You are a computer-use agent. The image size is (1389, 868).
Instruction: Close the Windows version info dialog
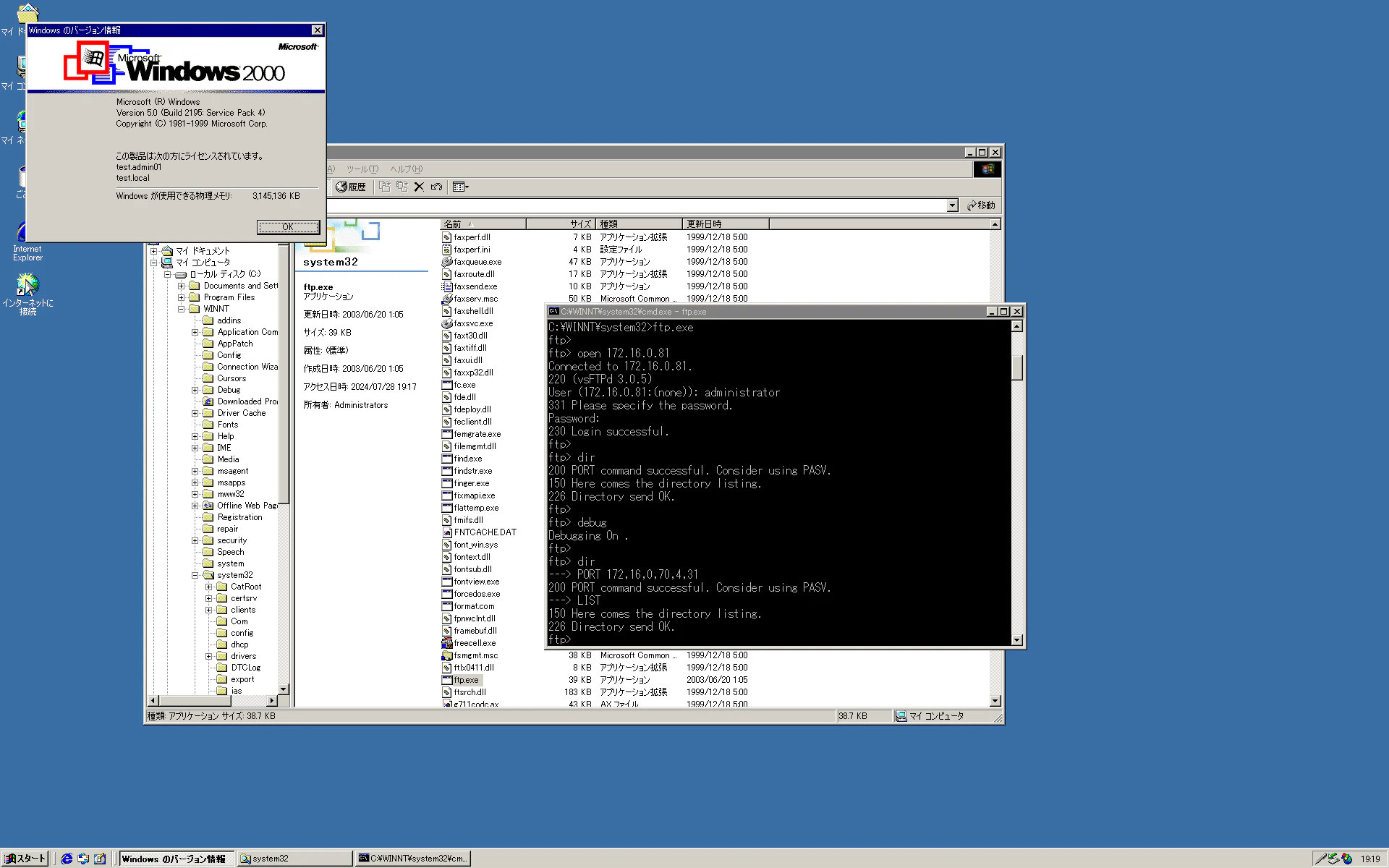(317, 30)
